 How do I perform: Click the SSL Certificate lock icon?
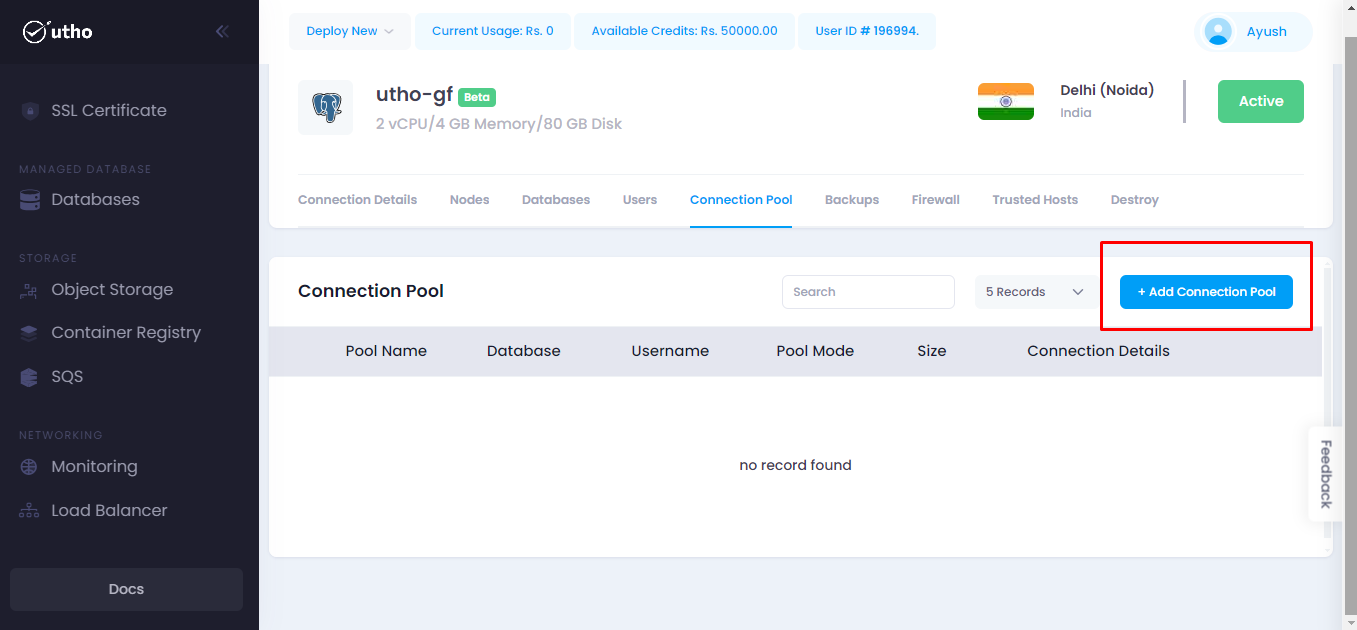[x=30, y=111]
